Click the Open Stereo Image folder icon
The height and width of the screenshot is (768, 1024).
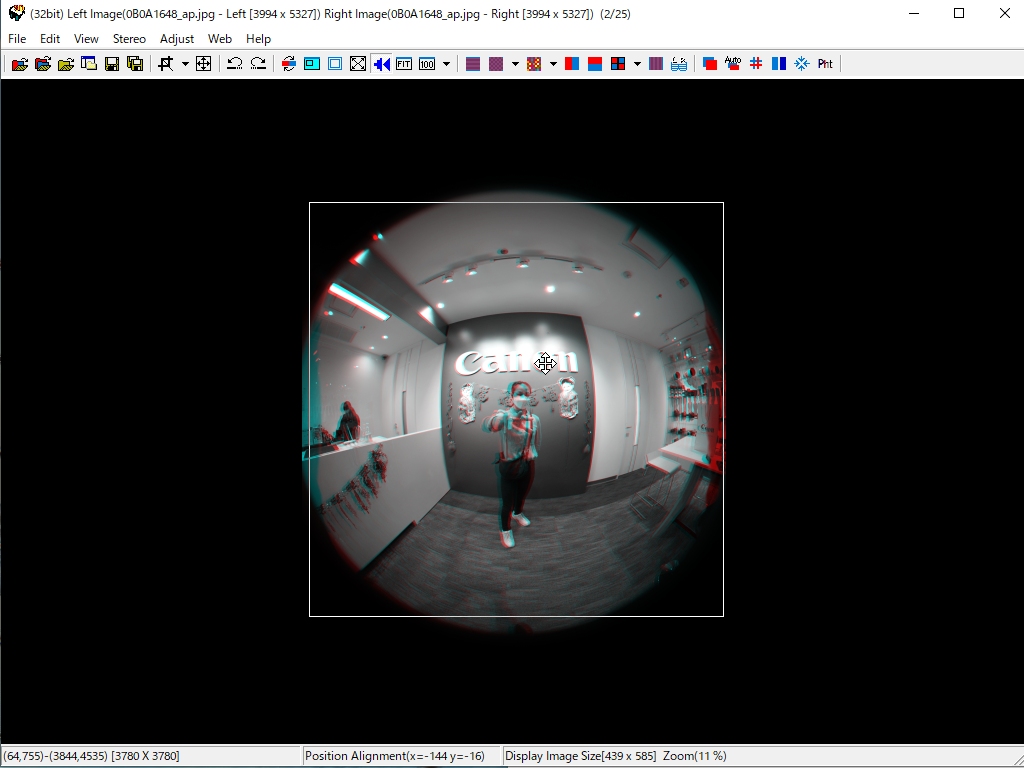coord(20,63)
